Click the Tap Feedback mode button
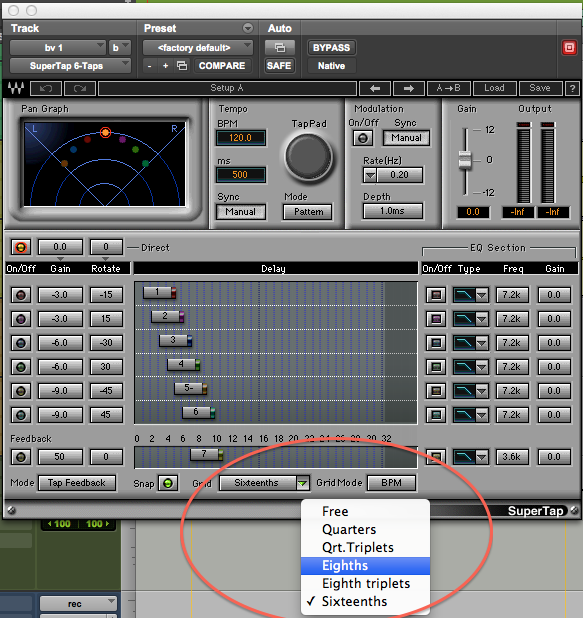Viewport: 583px width, 618px height. (x=77, y=483)
